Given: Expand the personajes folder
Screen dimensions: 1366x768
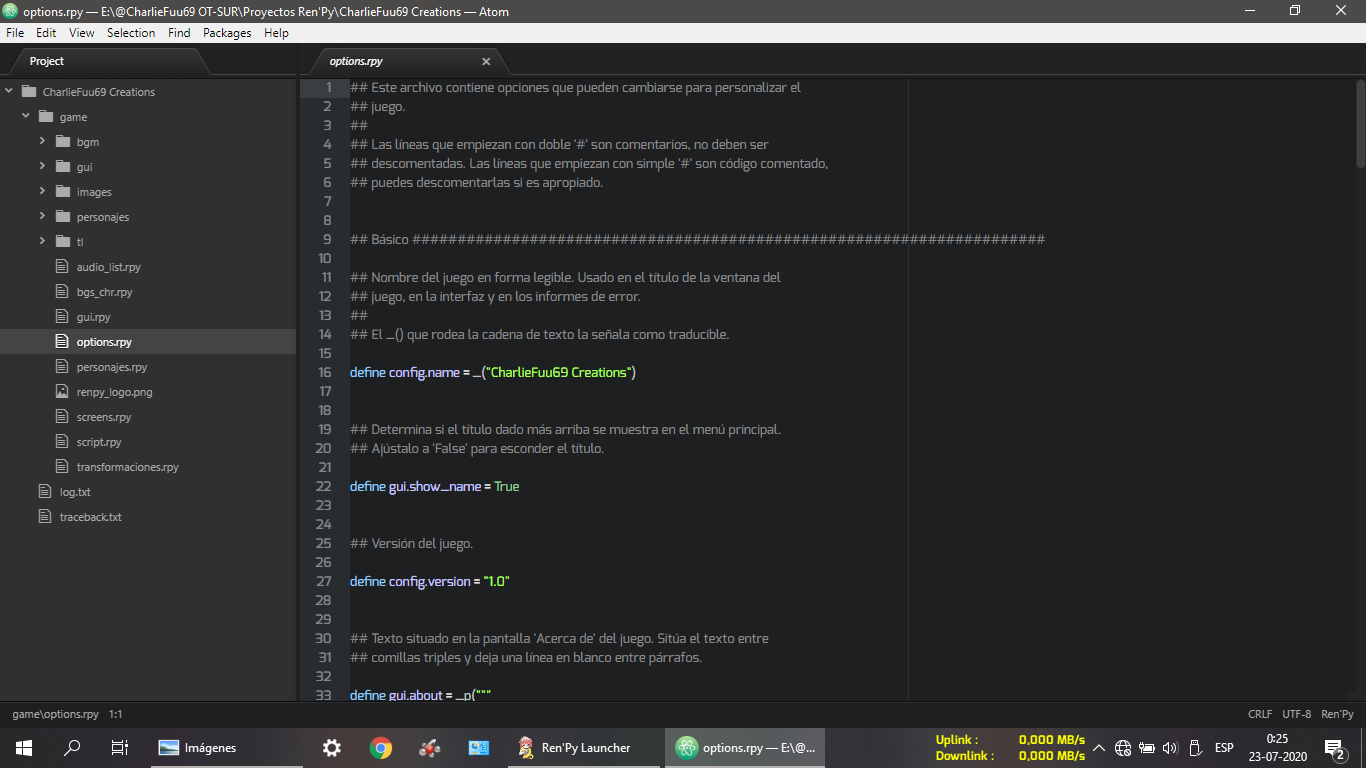Looking at the screenshot, I should click(42, 216).
